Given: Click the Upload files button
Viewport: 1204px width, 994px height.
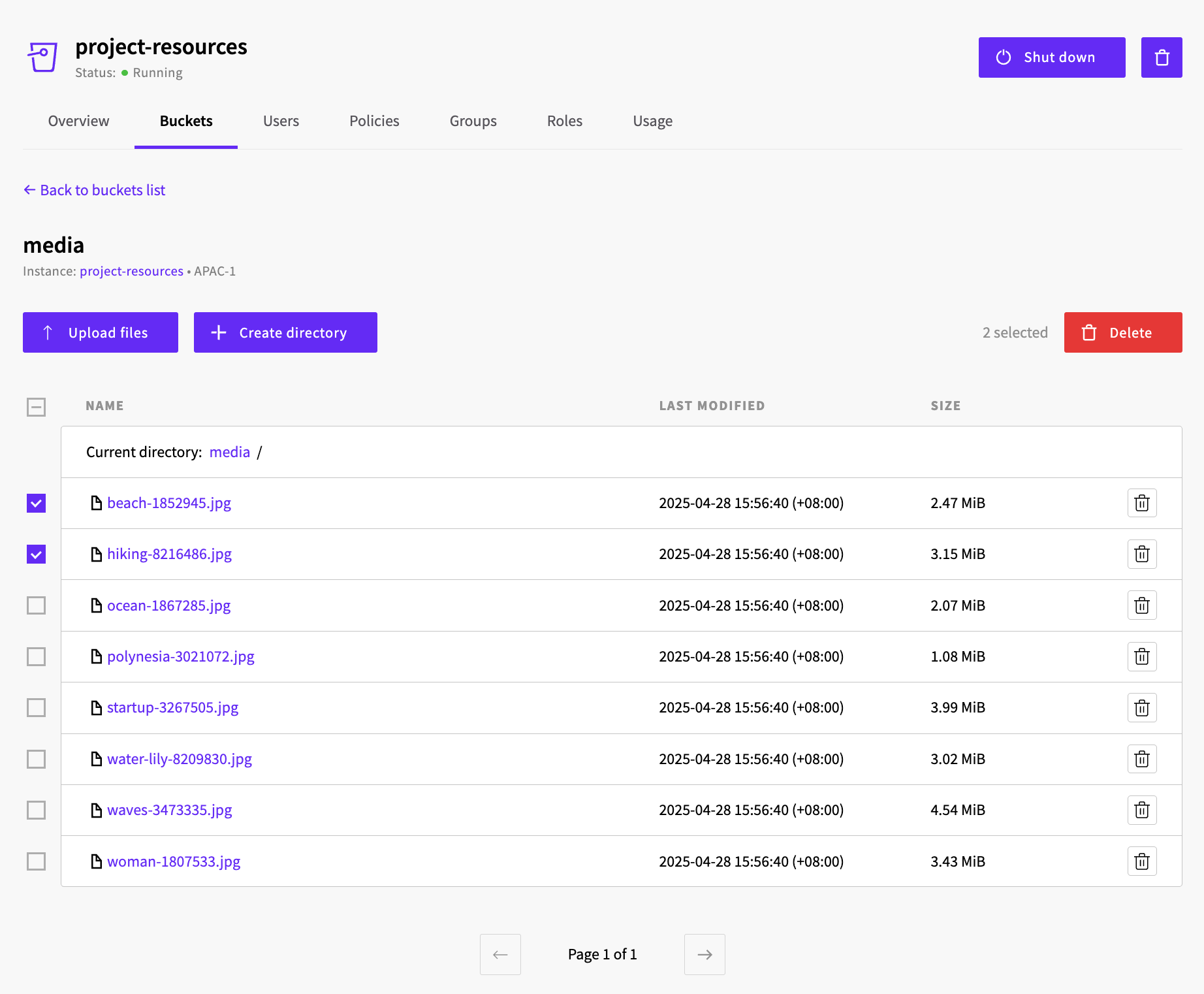Looking at the screenshot, I should tap(101, 332).
